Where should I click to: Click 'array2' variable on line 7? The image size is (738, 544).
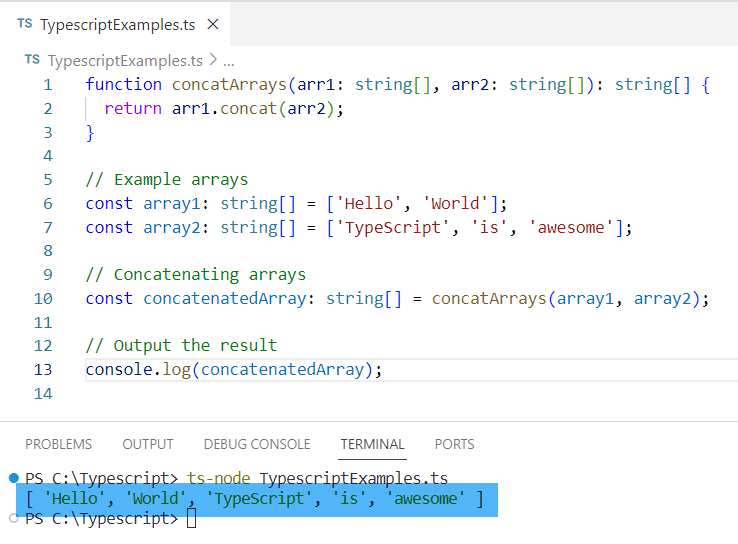[172, 228]
